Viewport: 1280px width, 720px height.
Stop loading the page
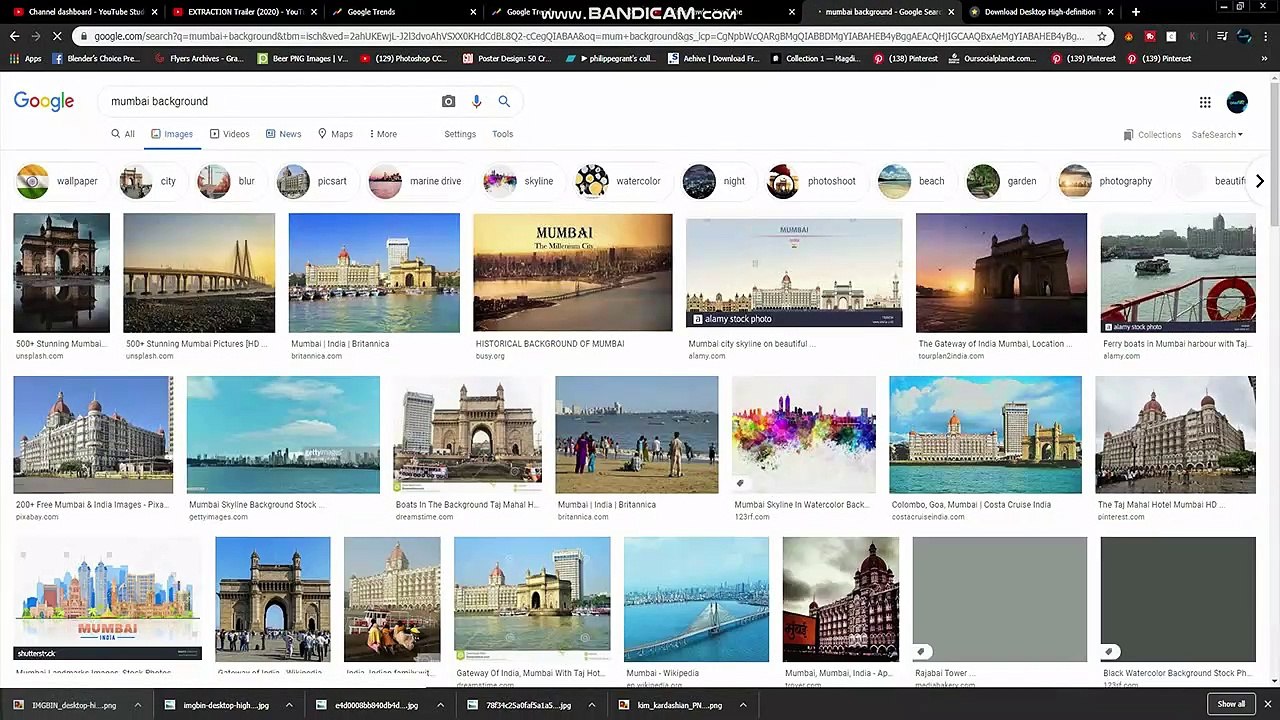click(x=57, y=36)
